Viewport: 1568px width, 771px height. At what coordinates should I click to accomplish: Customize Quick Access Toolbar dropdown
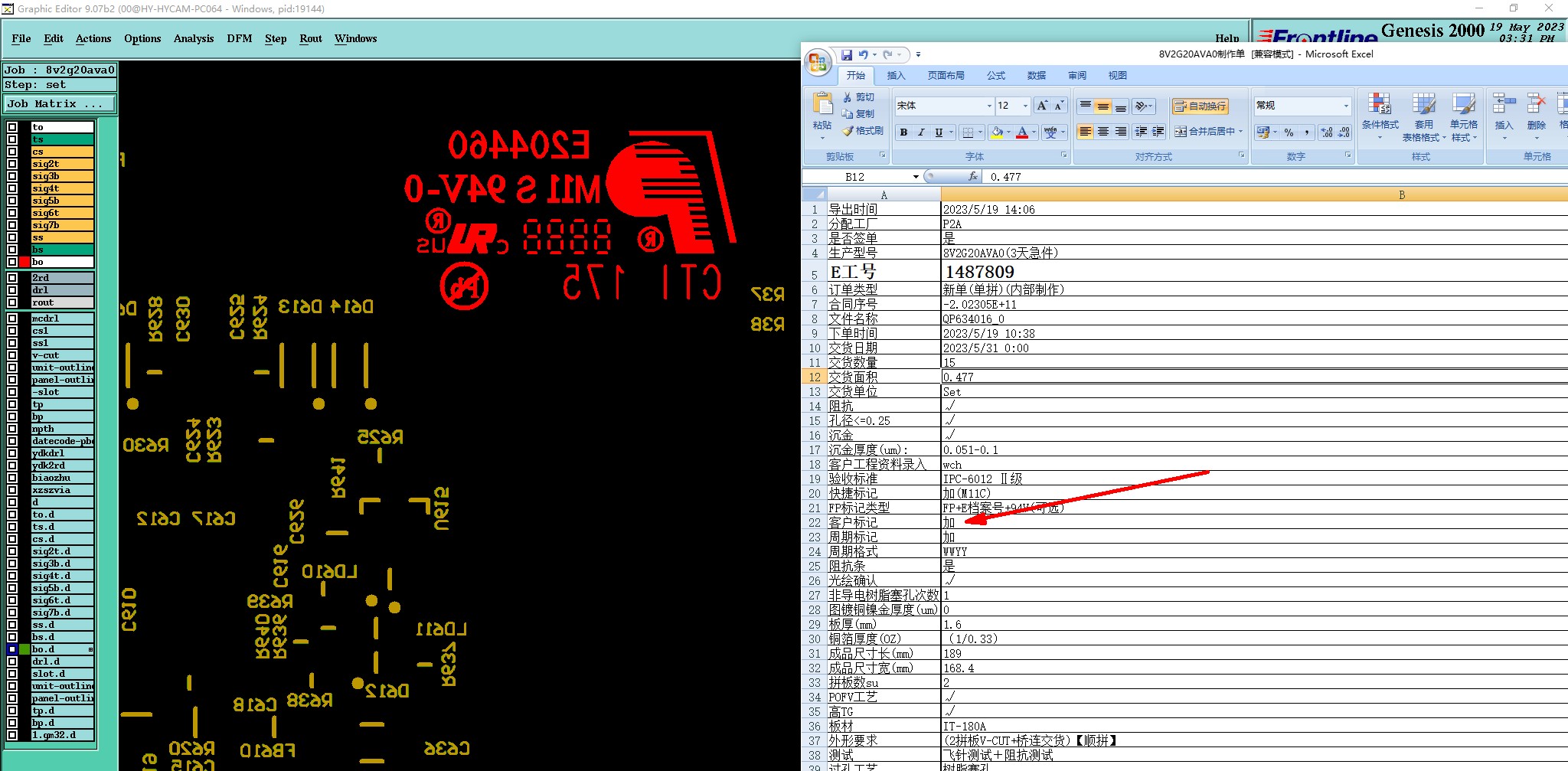pos(918,55)
